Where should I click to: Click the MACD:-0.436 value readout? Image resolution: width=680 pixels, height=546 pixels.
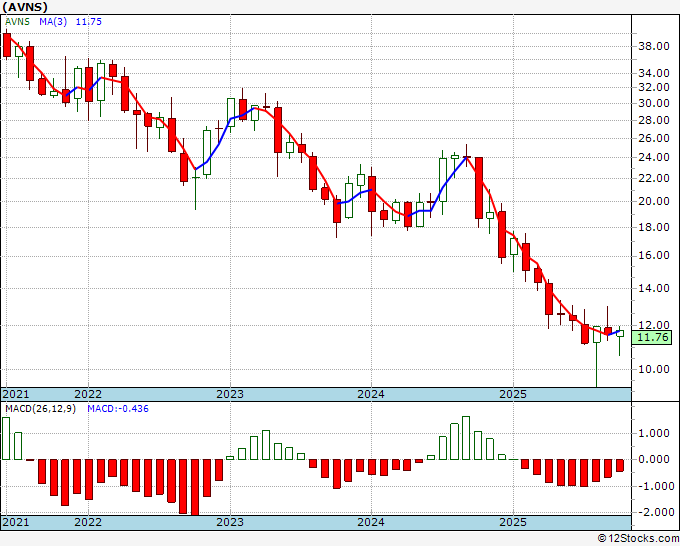[118, 409]
